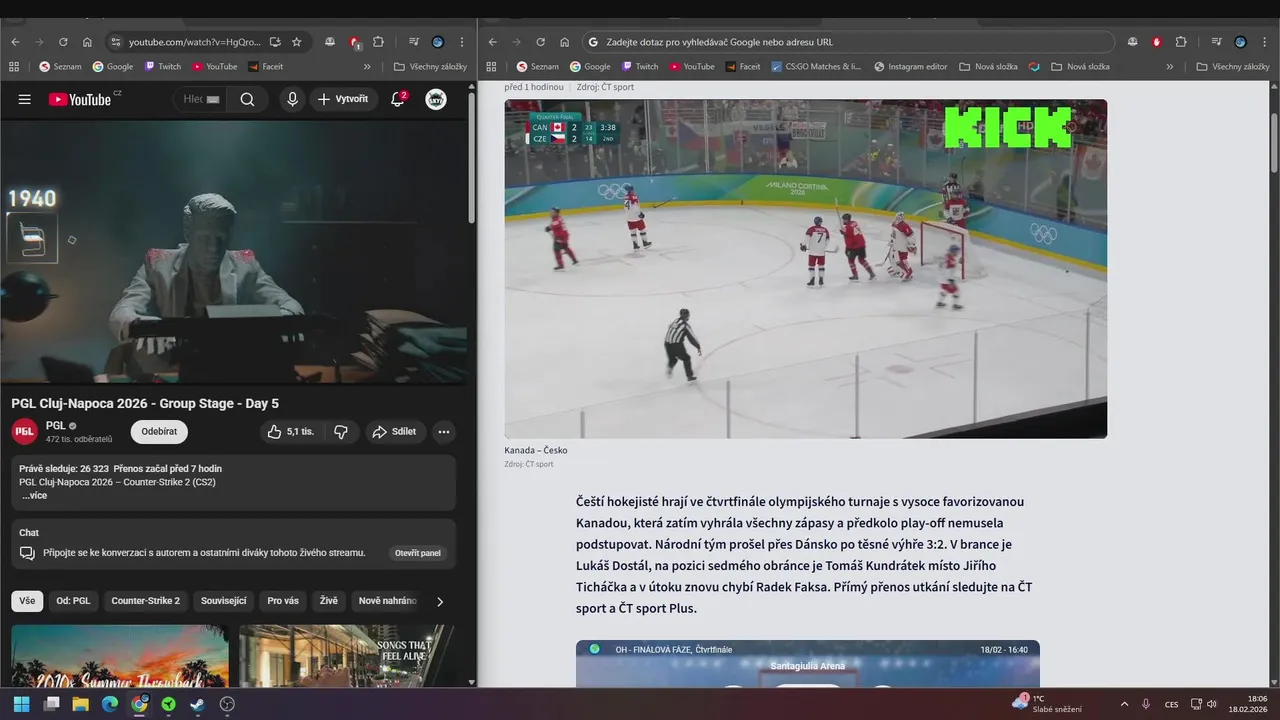Viewport: 1280px width, 720px height.
Task: Expand hidden bookmarks chevron in right browser
Action: pos(1170,67)
